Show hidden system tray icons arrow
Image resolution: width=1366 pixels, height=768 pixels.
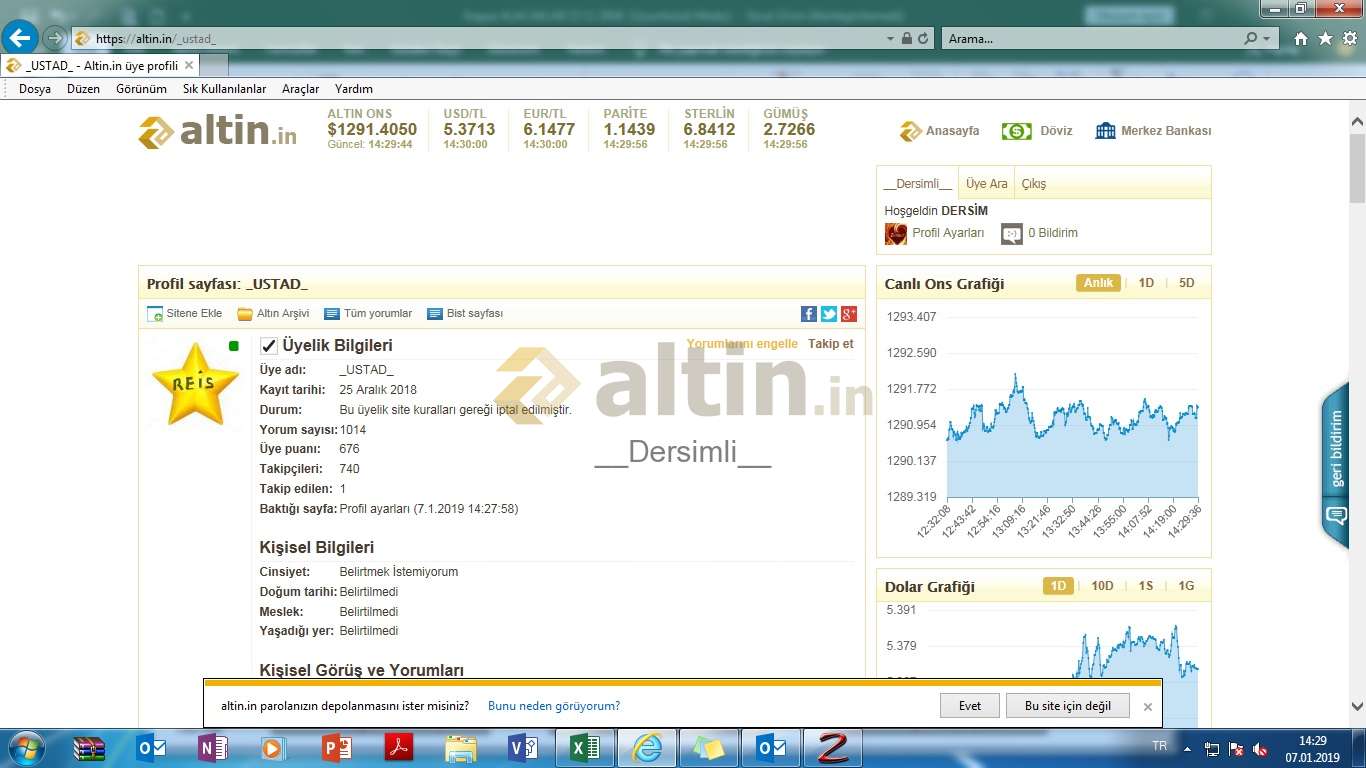point(1187,748)
